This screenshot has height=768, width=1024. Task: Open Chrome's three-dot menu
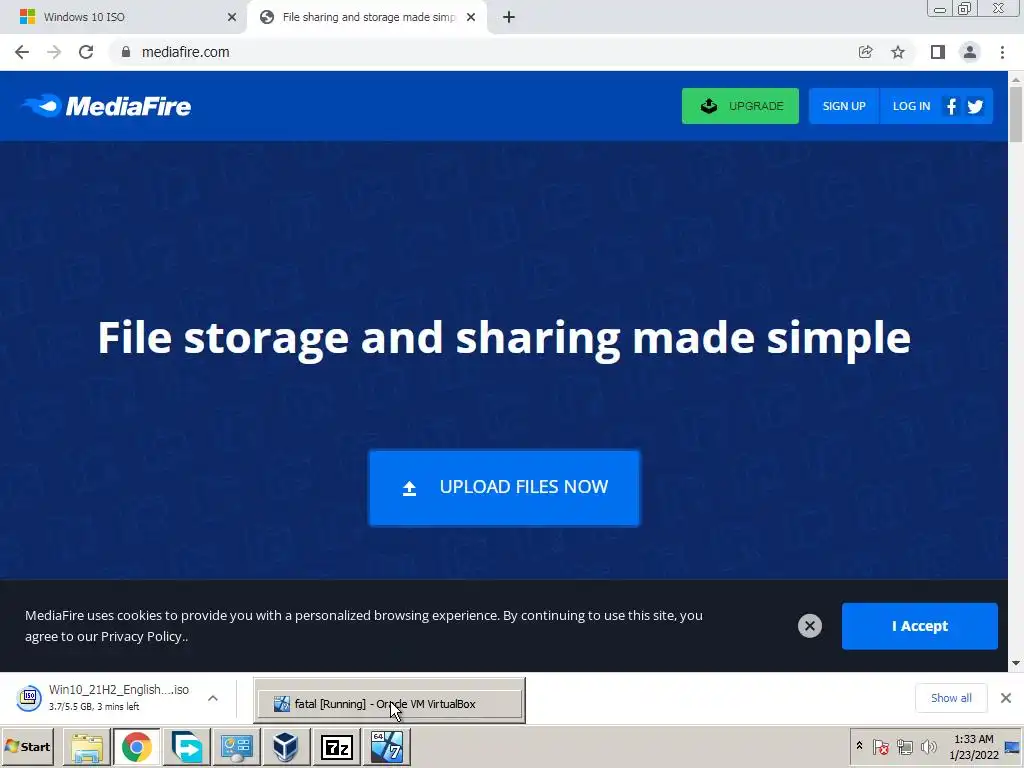[1002, 52]
